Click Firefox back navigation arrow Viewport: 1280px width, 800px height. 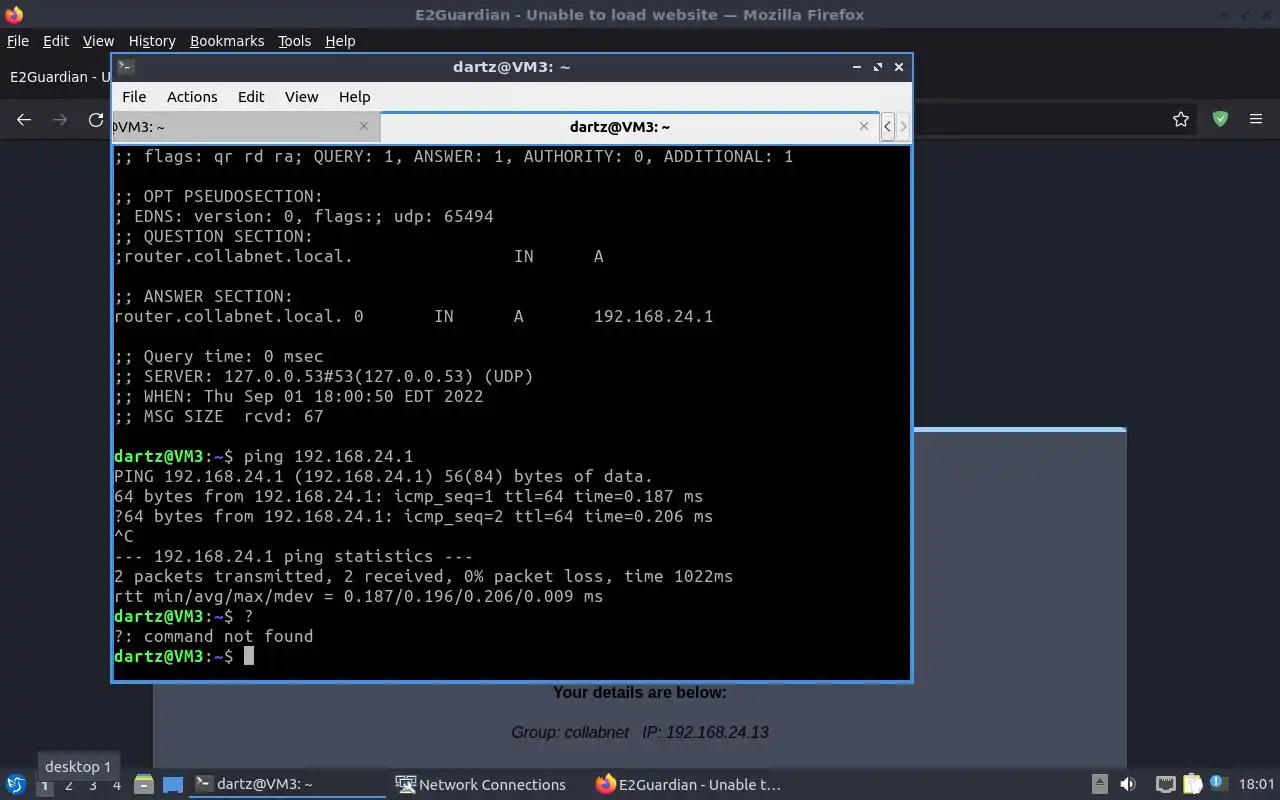tap(24, 120)
